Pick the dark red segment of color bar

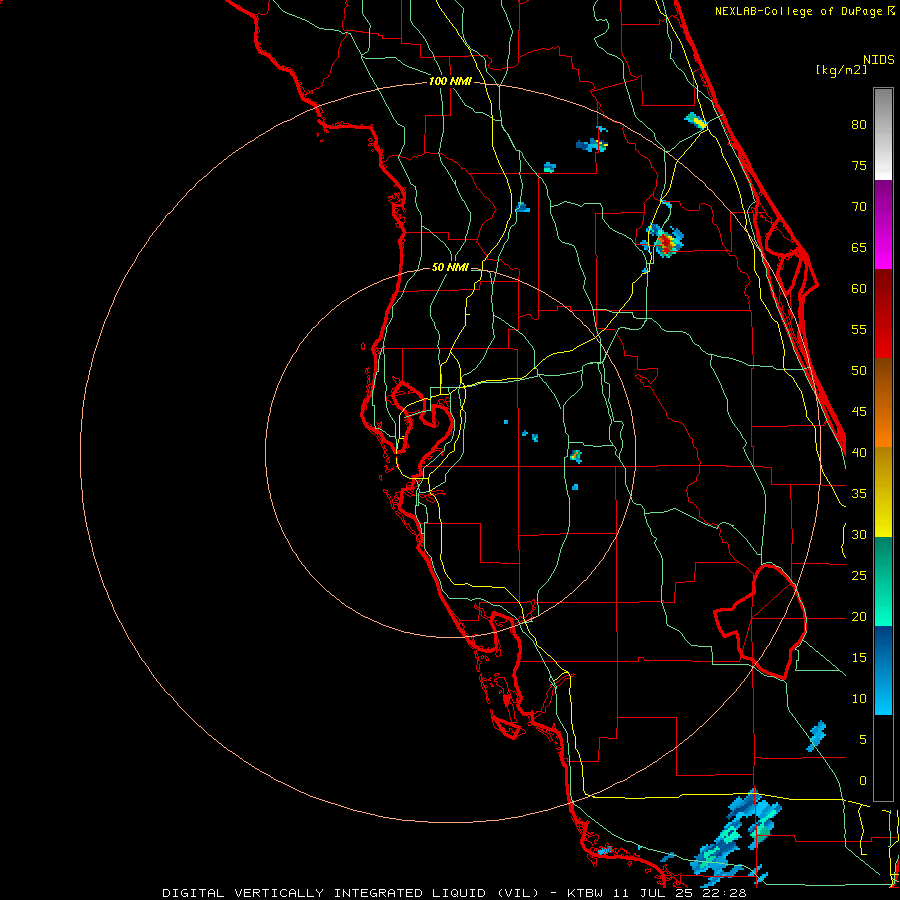[x=883, y=314]
